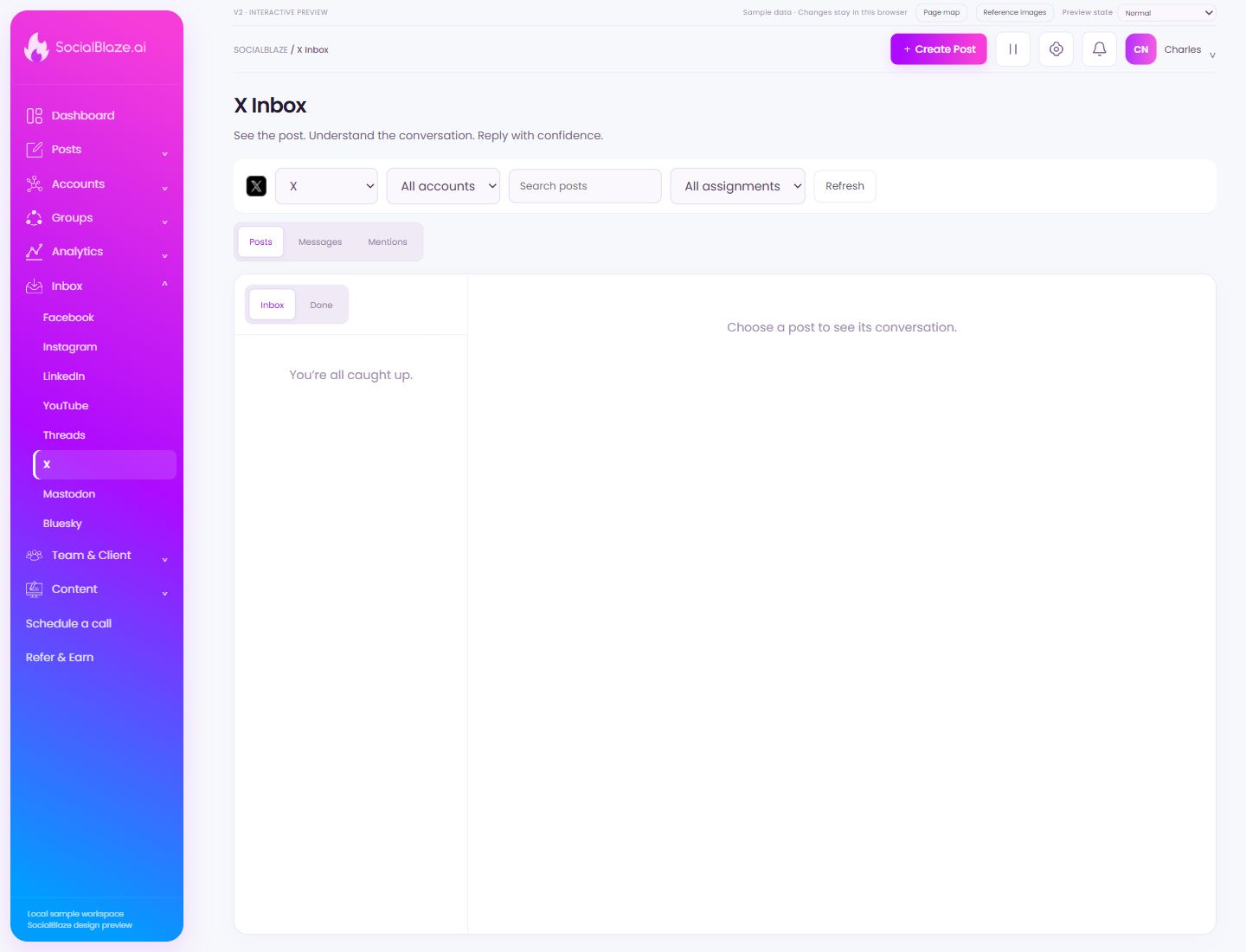Select the Inbox sub-tab

[x=272, y=305]
